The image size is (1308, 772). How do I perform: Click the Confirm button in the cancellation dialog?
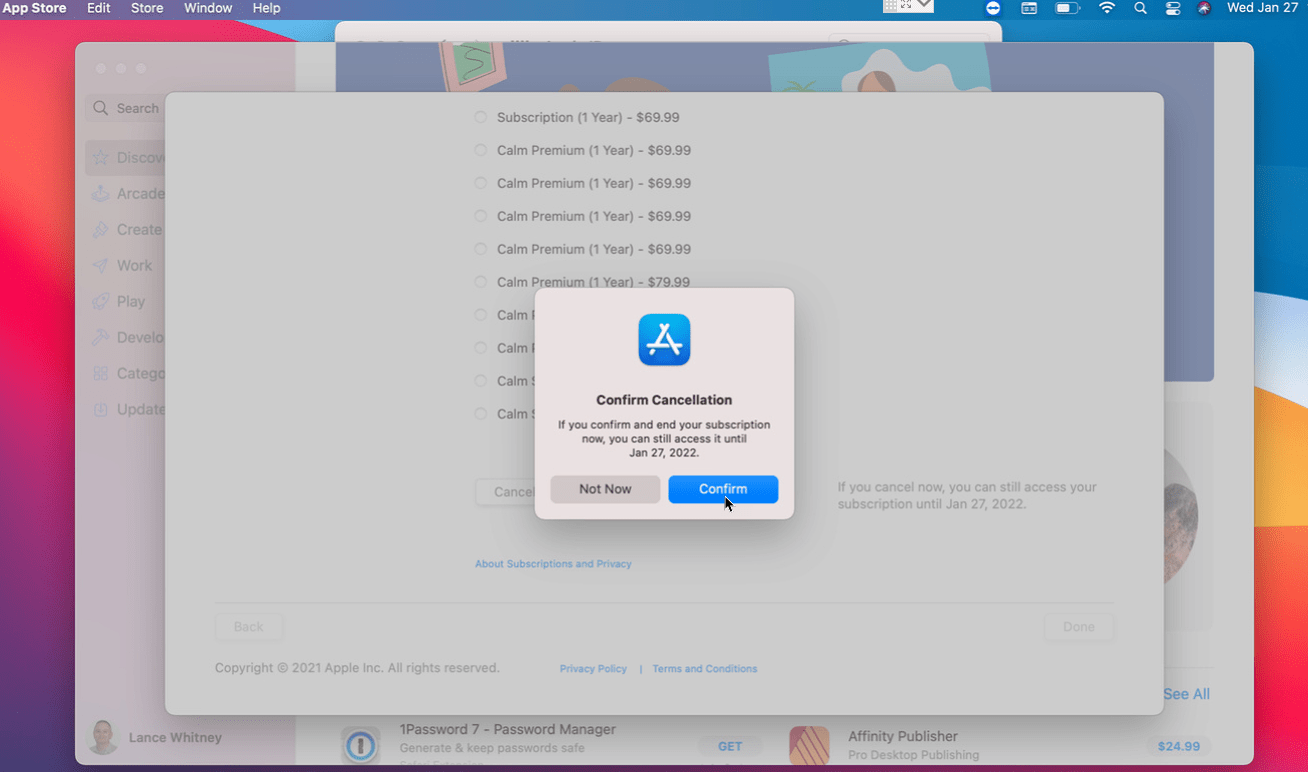[x=723, y=489]
